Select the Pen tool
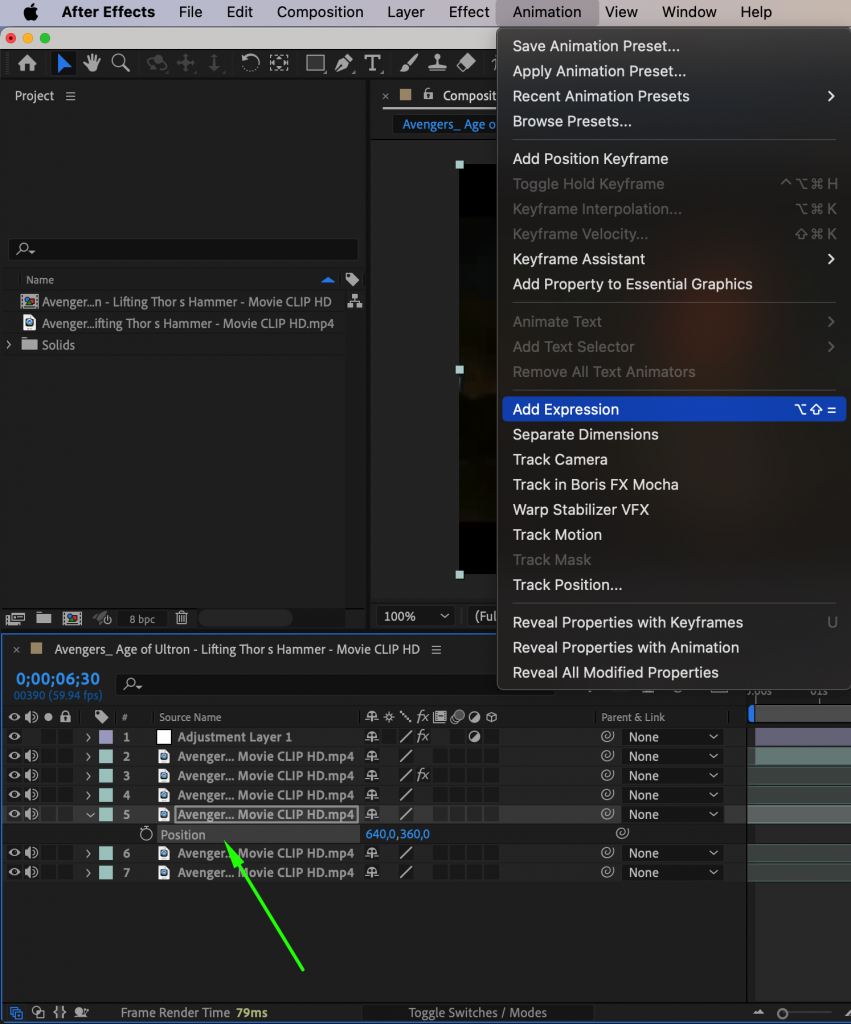This screenshot has width=851, height=1024. (344, 63)
